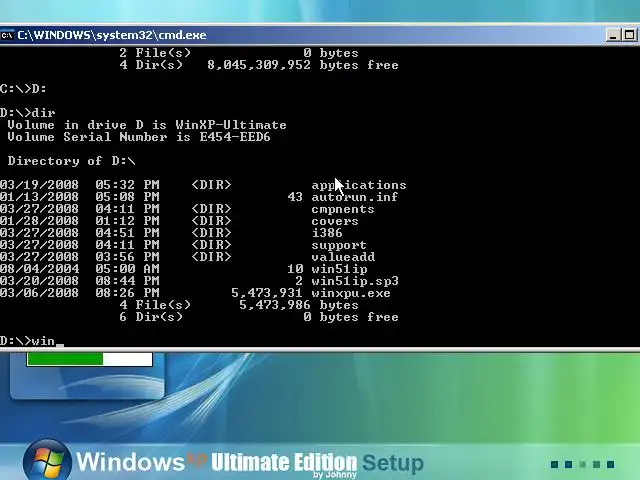The height and width of the screenshot is (480, 640).
Task: Click the 'covers' directory entry
Action: point(335,221)
